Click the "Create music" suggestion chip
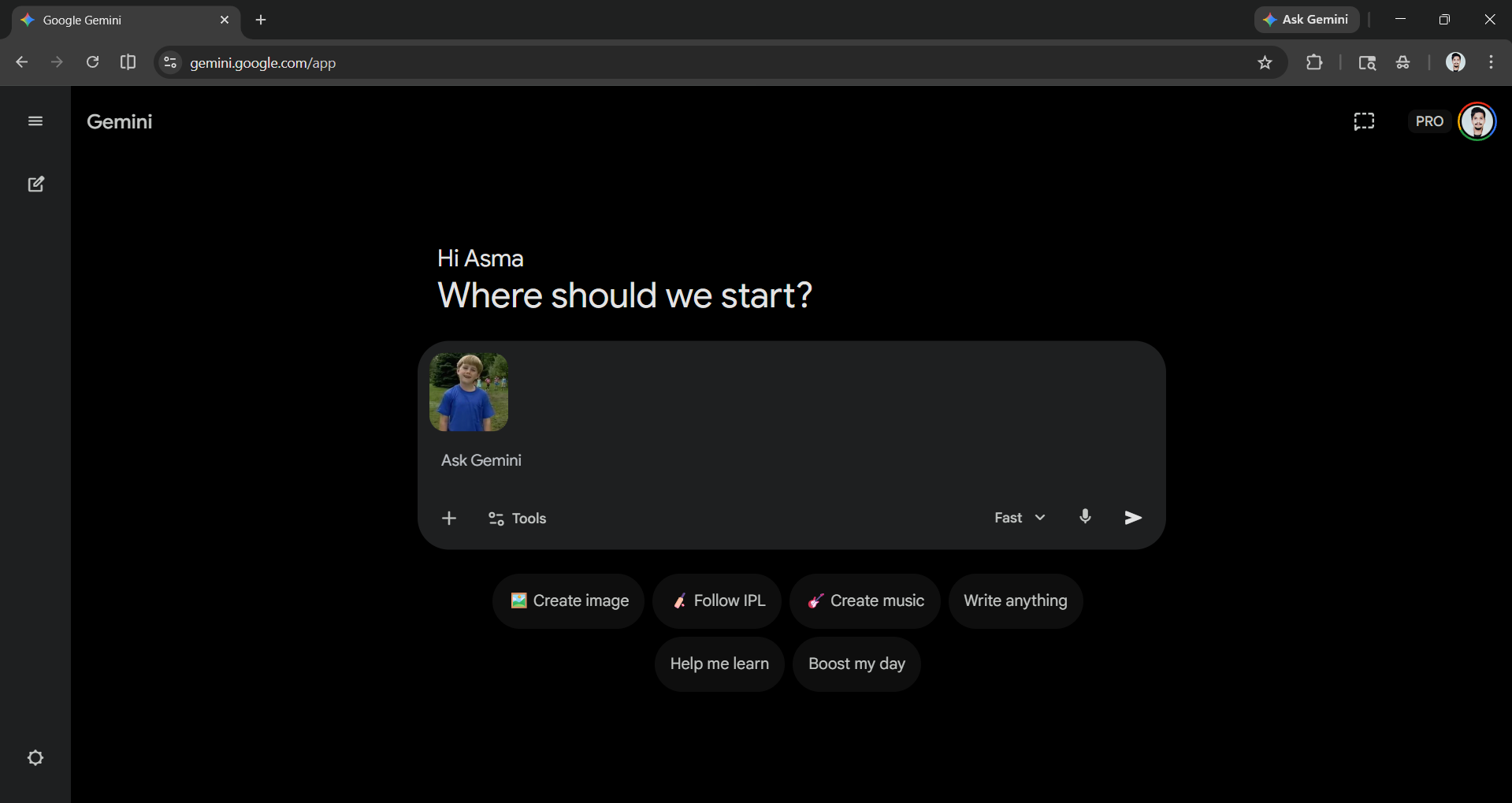Image resolution: width=1512 pixels, height=803 pixels. pyautogui.click(x=864, y=600)
